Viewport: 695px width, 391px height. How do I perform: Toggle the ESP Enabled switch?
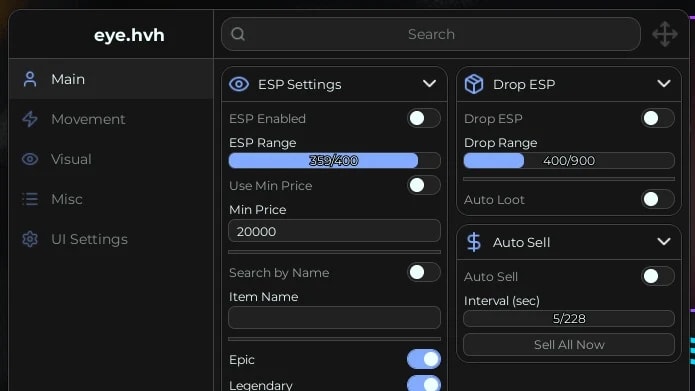(x=424, y=118)
